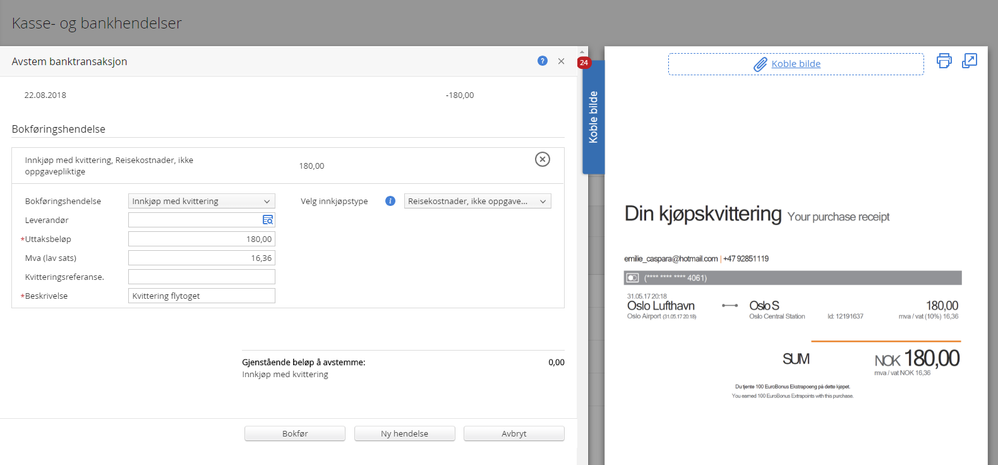Edit the Beskrivelse text field
998x465 pixels.
[201, 296]
